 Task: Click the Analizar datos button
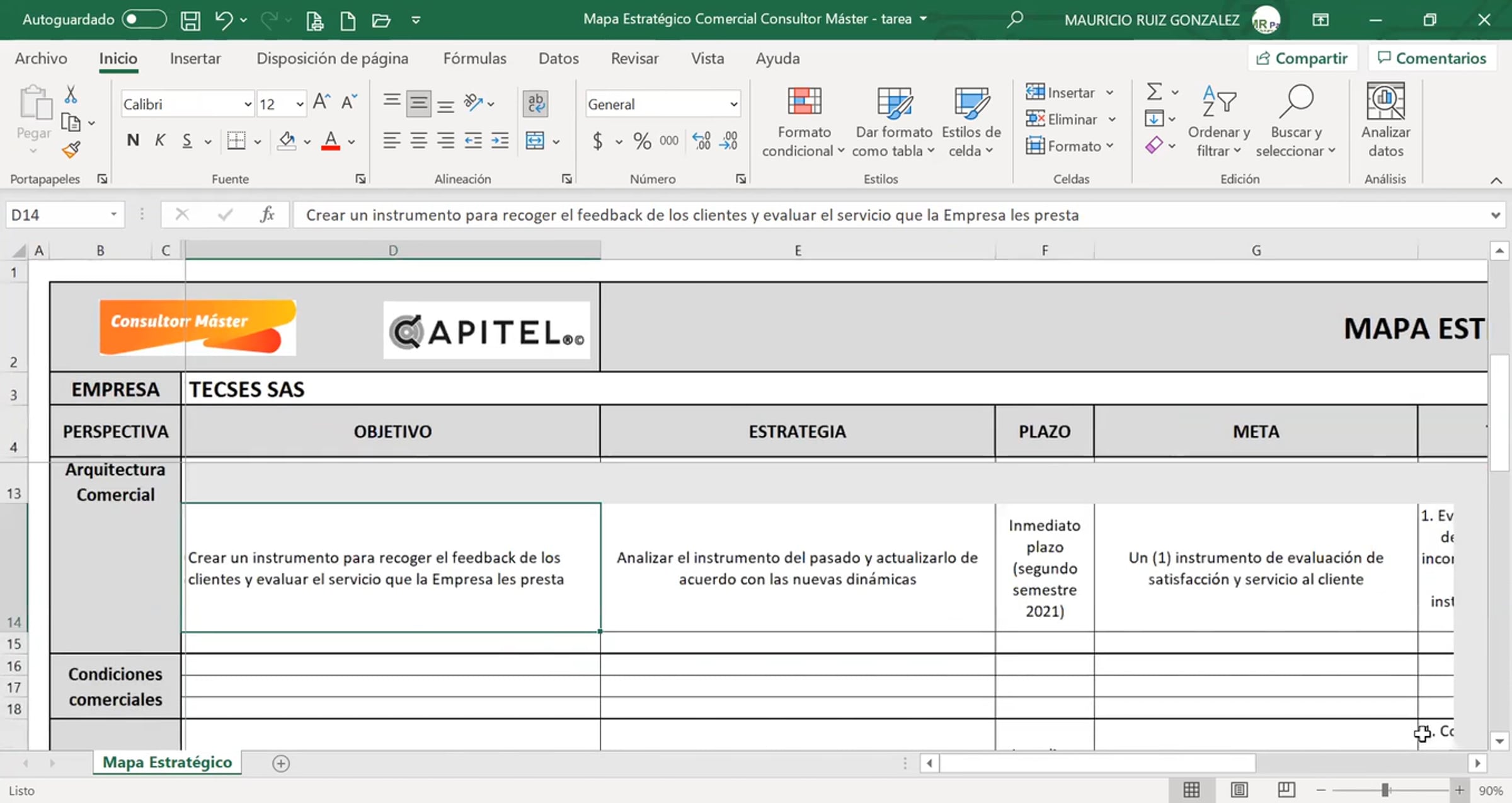(1385, 120)
